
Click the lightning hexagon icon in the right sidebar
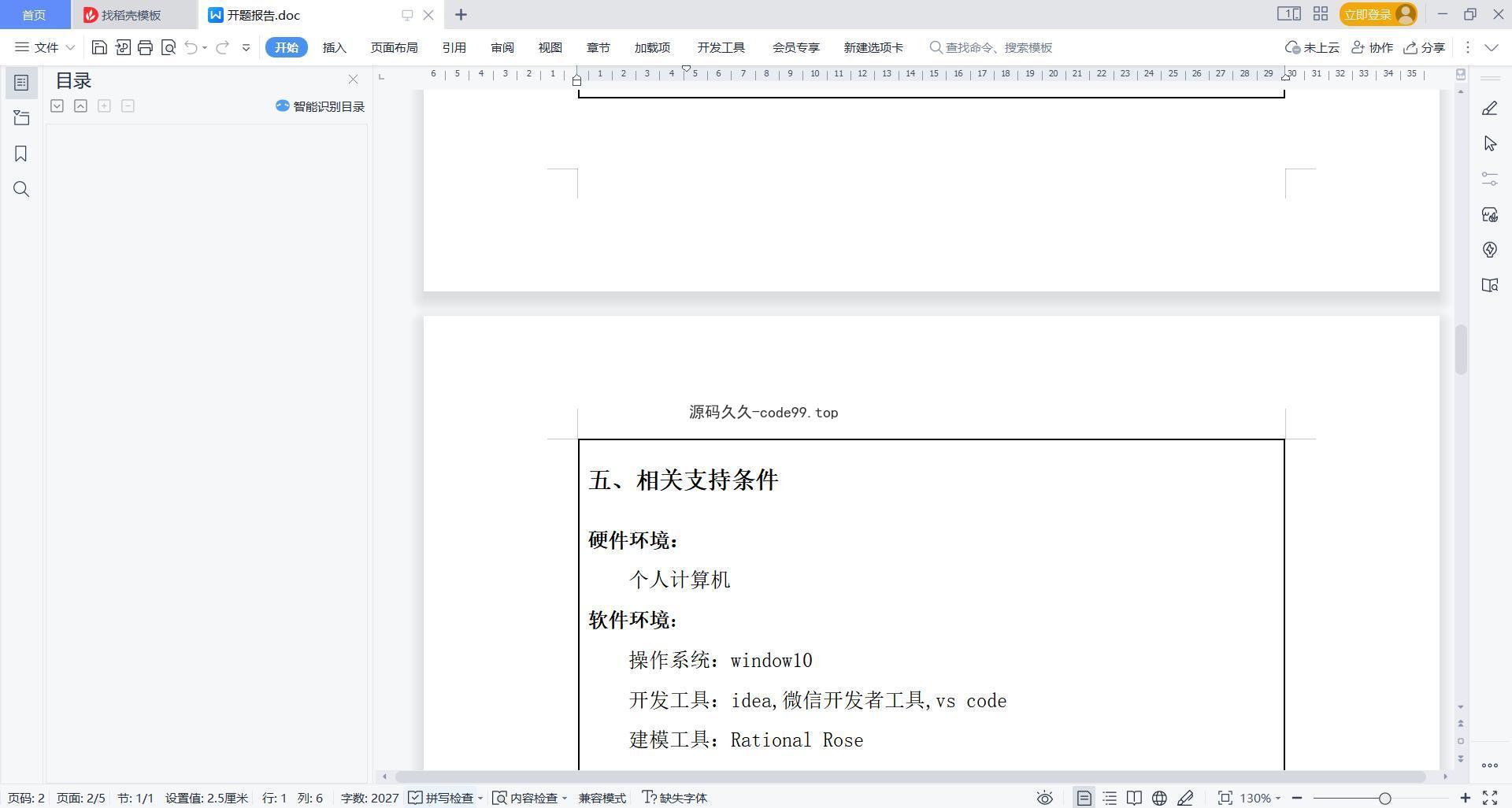pos(1490,250)
